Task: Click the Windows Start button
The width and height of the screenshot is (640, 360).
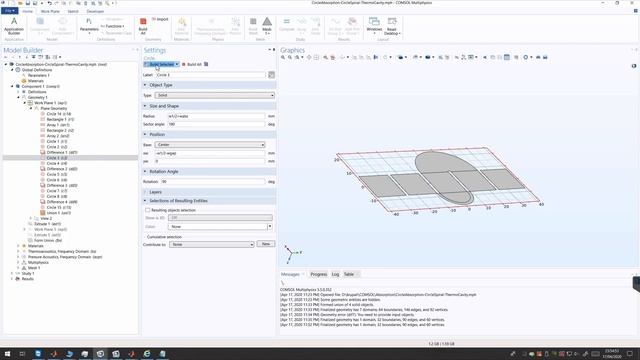Action: [x=7, y=354]
